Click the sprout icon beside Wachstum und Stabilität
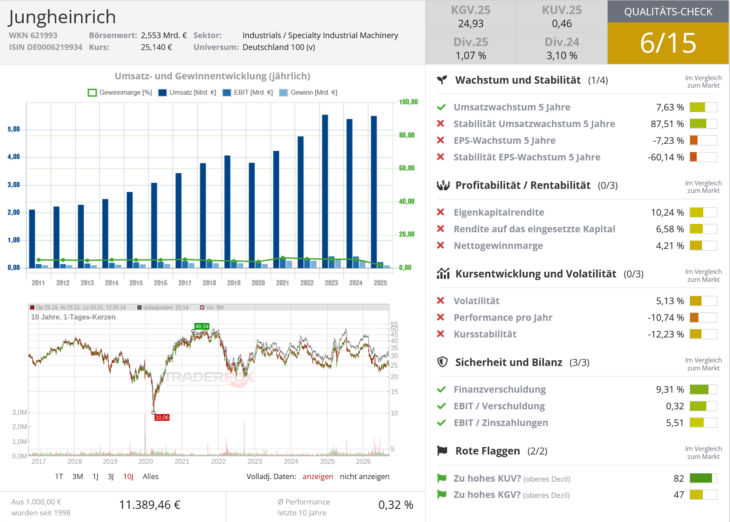Viewport: 730px width, 522px height. (442, 80)
